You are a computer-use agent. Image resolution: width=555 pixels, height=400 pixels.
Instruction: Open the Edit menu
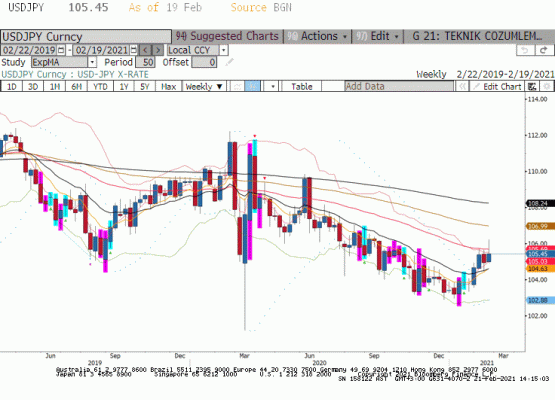coord(378,36)
